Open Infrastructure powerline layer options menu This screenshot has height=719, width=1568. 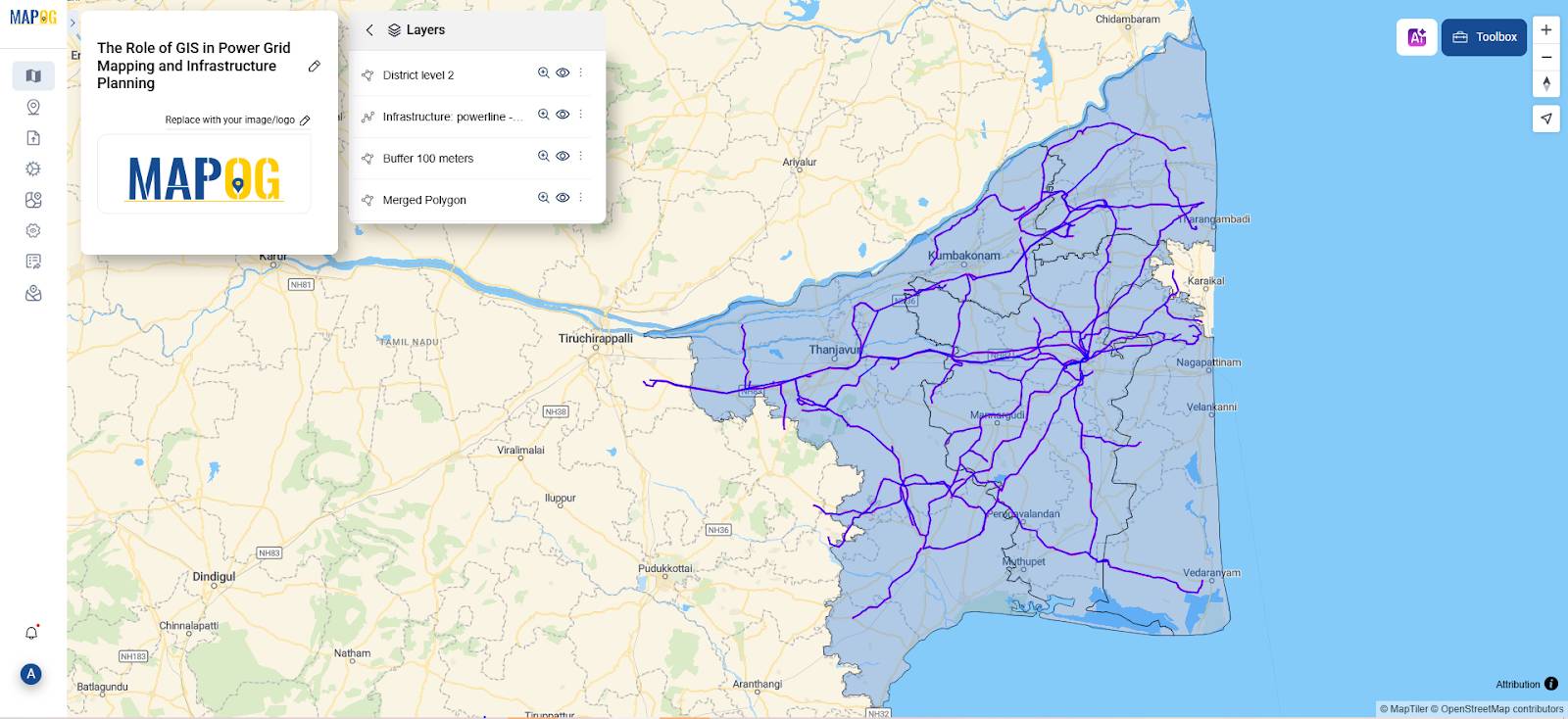pyautogui.click(x=581, y=115)
